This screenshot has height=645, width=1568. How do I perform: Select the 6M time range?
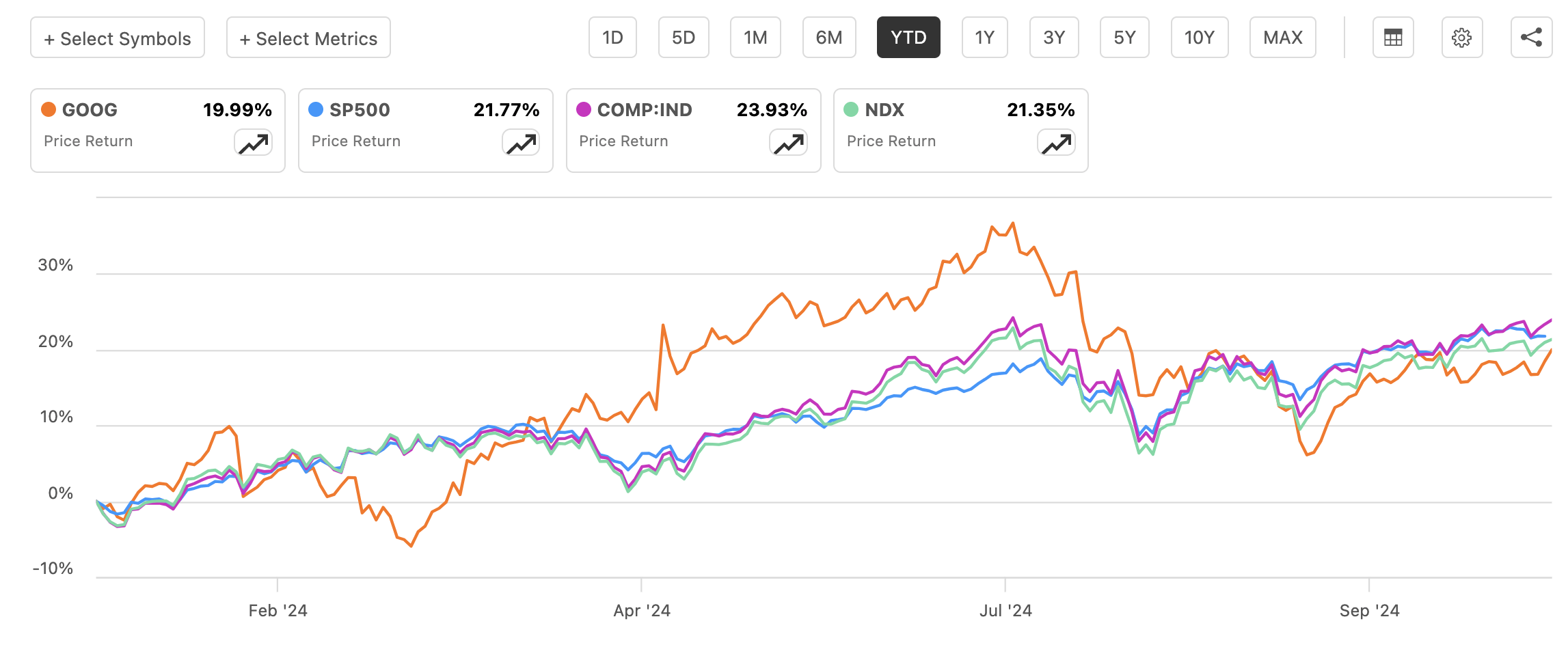tap(829, 38)
